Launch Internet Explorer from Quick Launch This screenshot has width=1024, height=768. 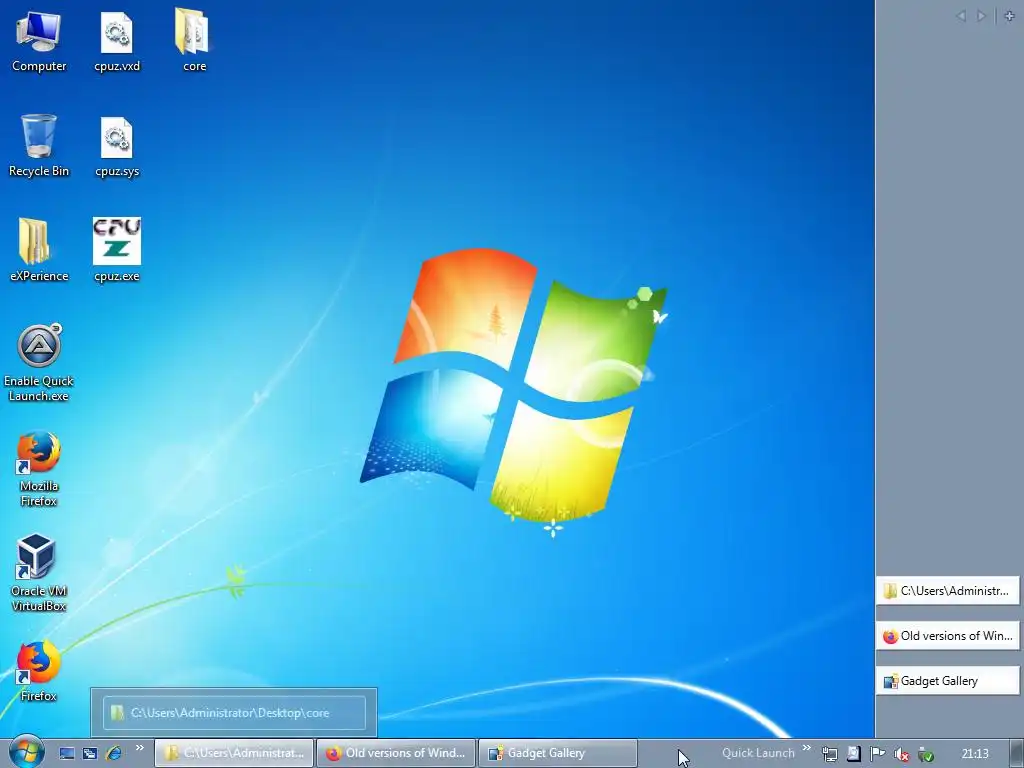pyautogui.click(x=114, y=754)
